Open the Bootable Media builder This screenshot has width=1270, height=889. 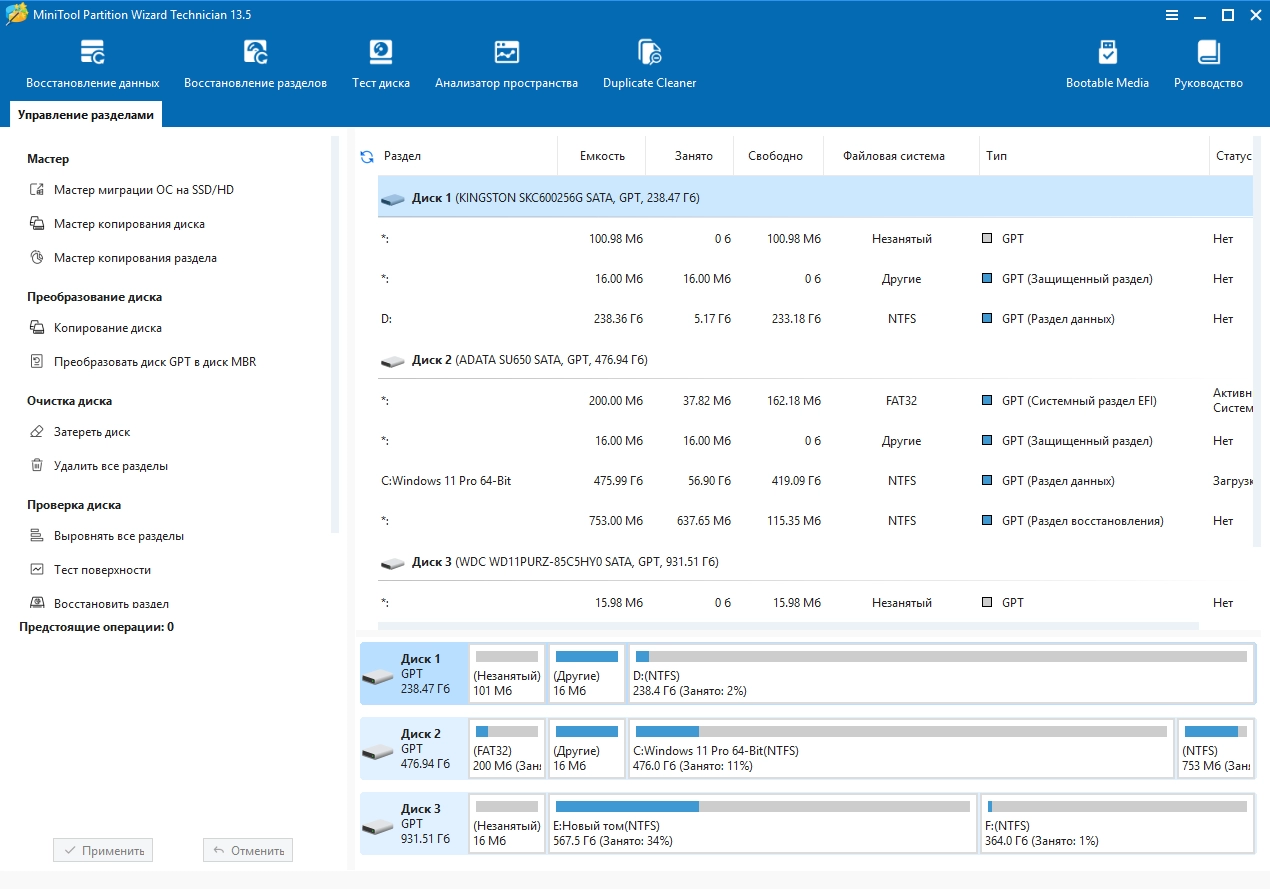(x=1107, y=64)
